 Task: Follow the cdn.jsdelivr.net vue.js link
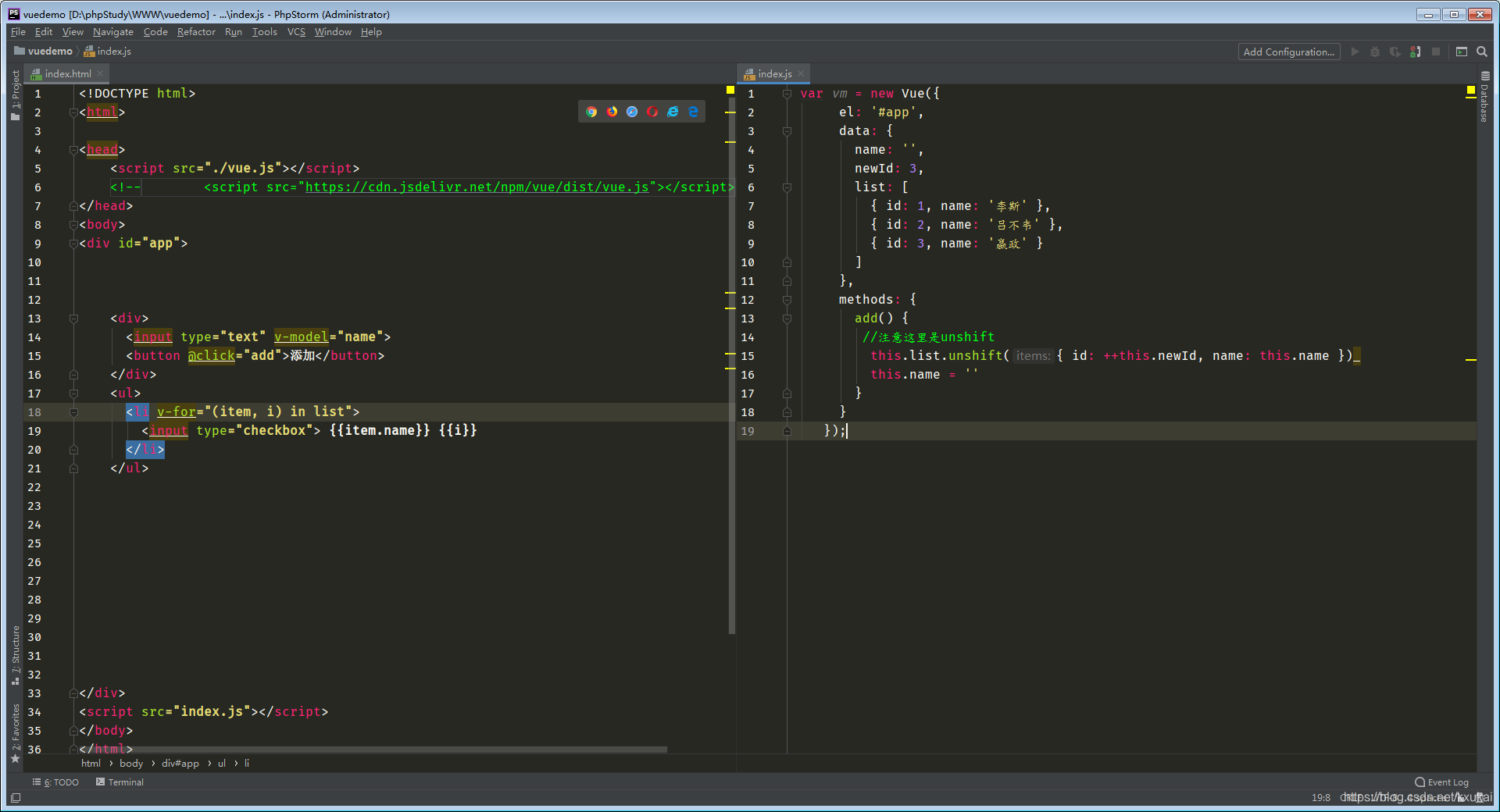[477, 187]
